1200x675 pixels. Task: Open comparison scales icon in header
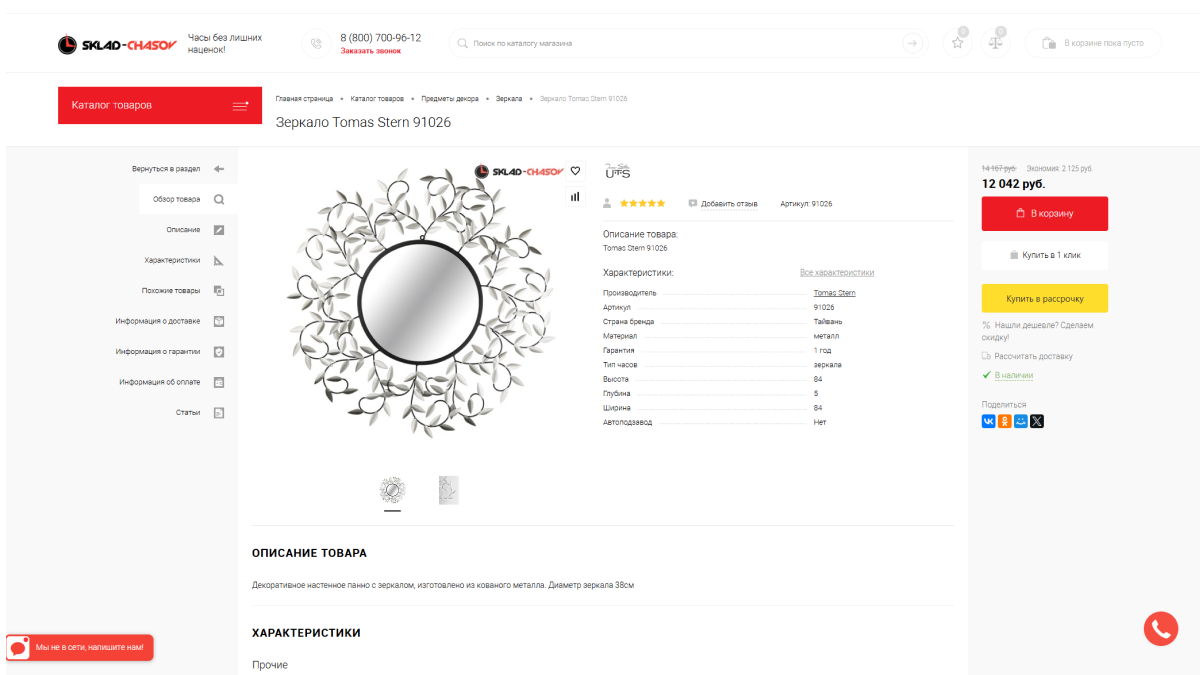(x=995, y=43)
